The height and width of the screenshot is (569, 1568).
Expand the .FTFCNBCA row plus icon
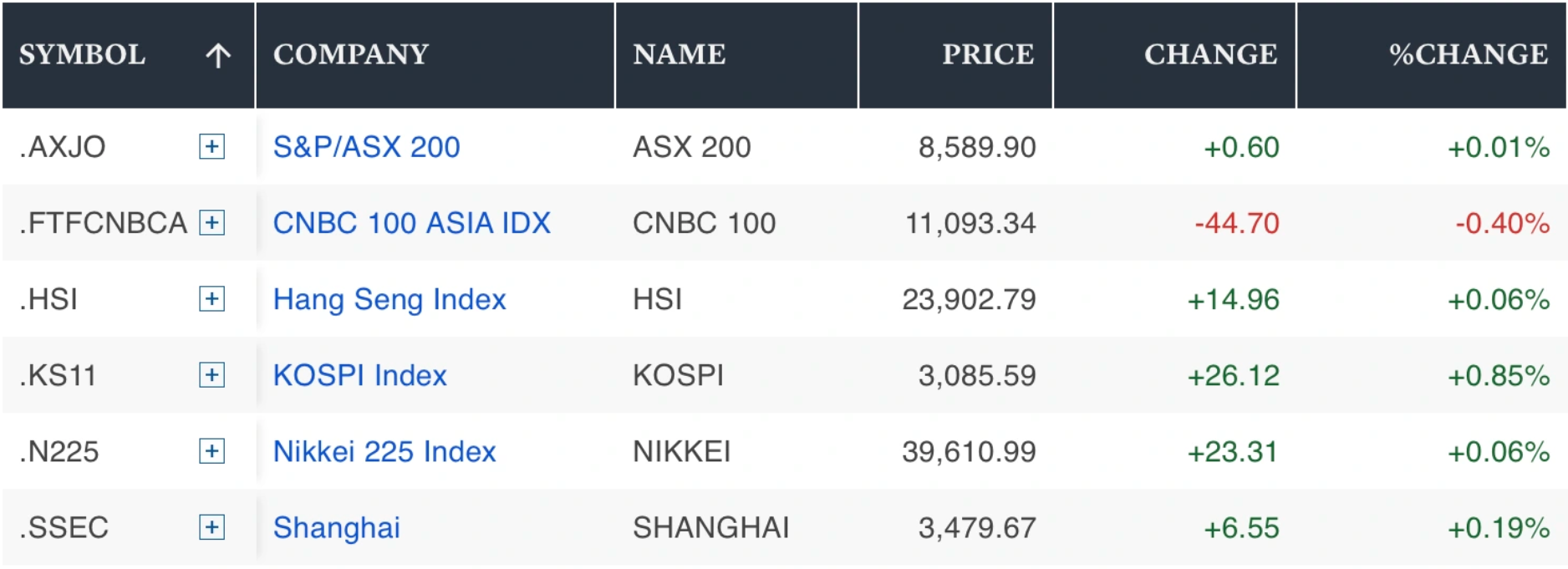[x=212, y=223]
